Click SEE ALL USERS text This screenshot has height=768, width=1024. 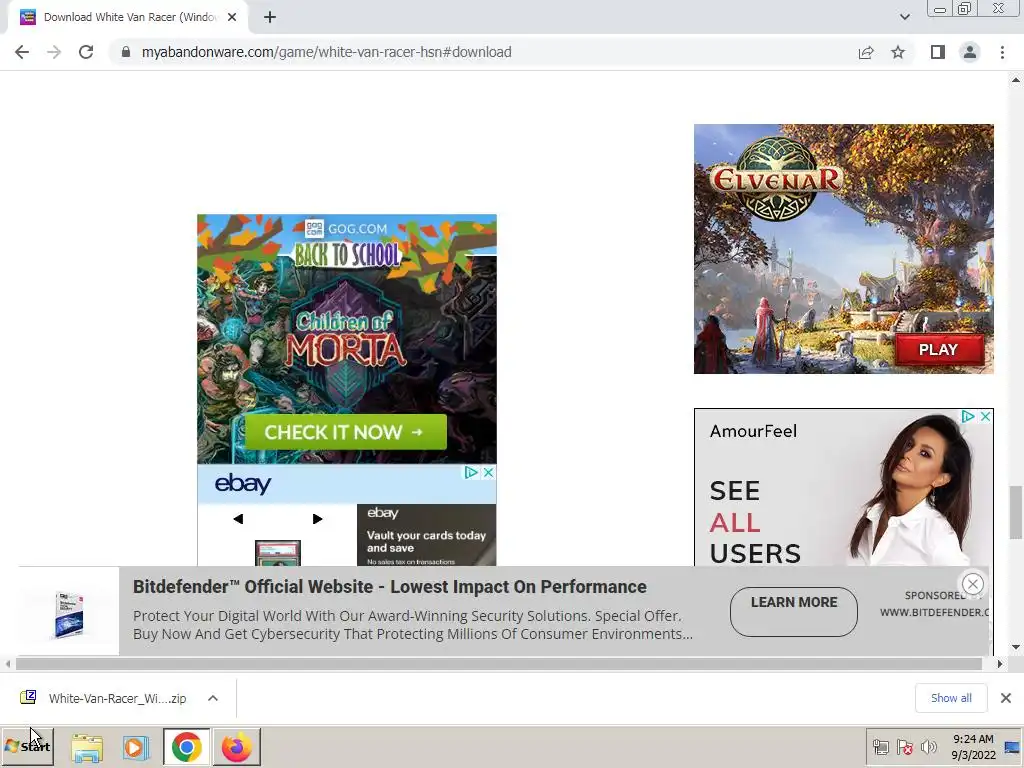pos(755,522)
